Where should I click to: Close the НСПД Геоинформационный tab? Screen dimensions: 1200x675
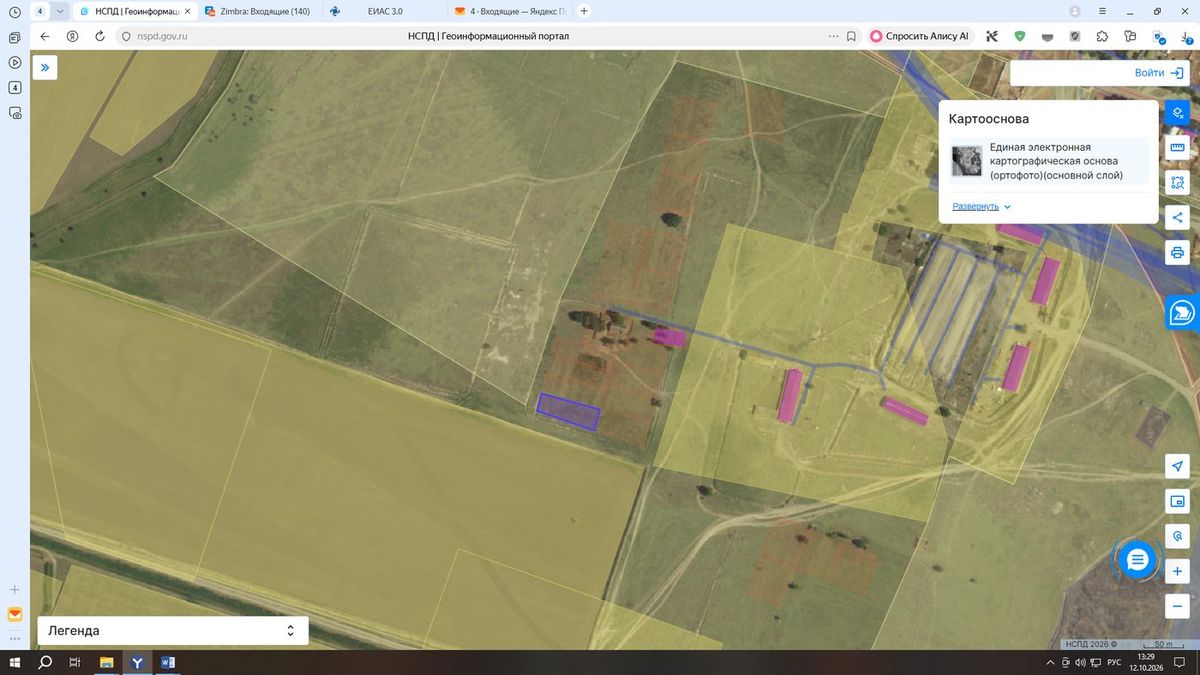[187, 11]
